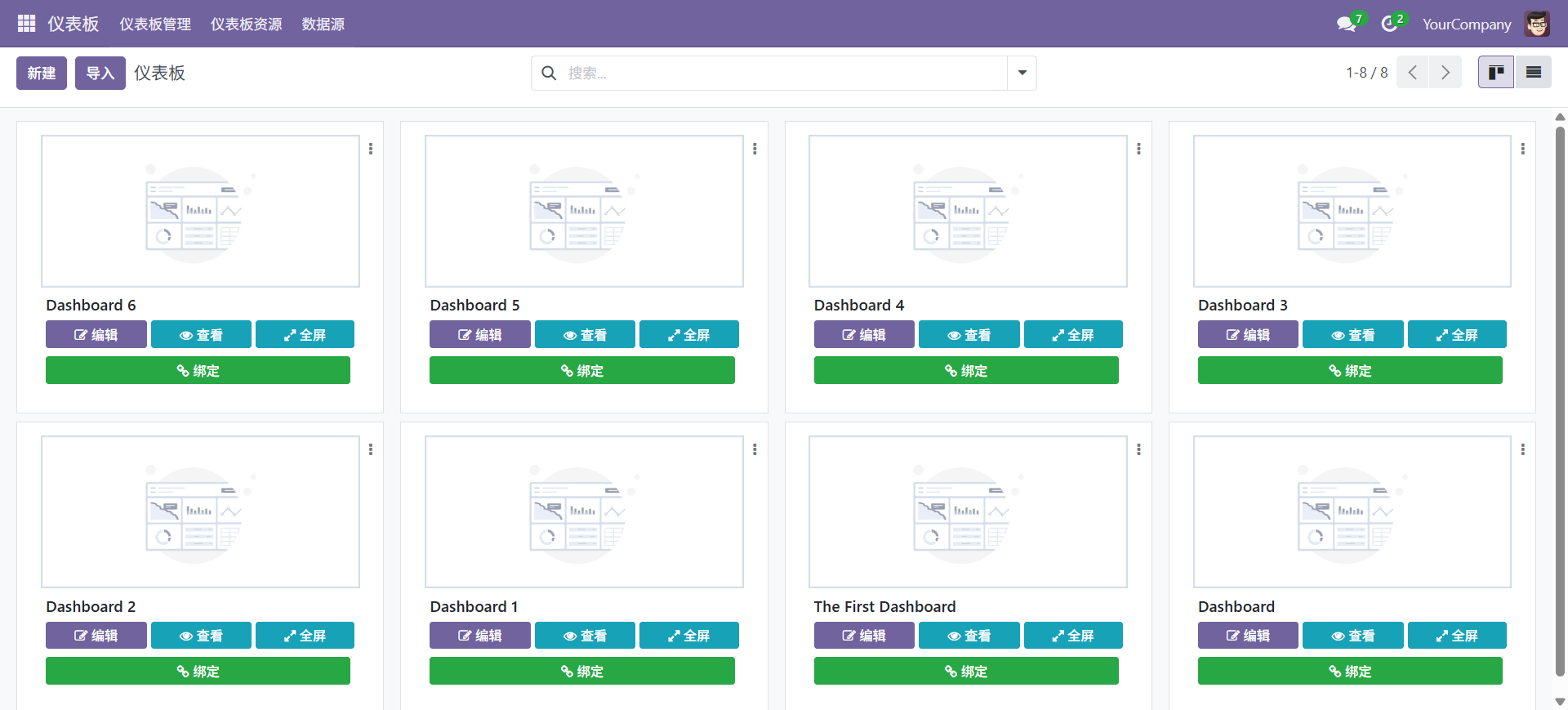Switch to list view
This screenshot has height=710, width=1568.
1534,73
